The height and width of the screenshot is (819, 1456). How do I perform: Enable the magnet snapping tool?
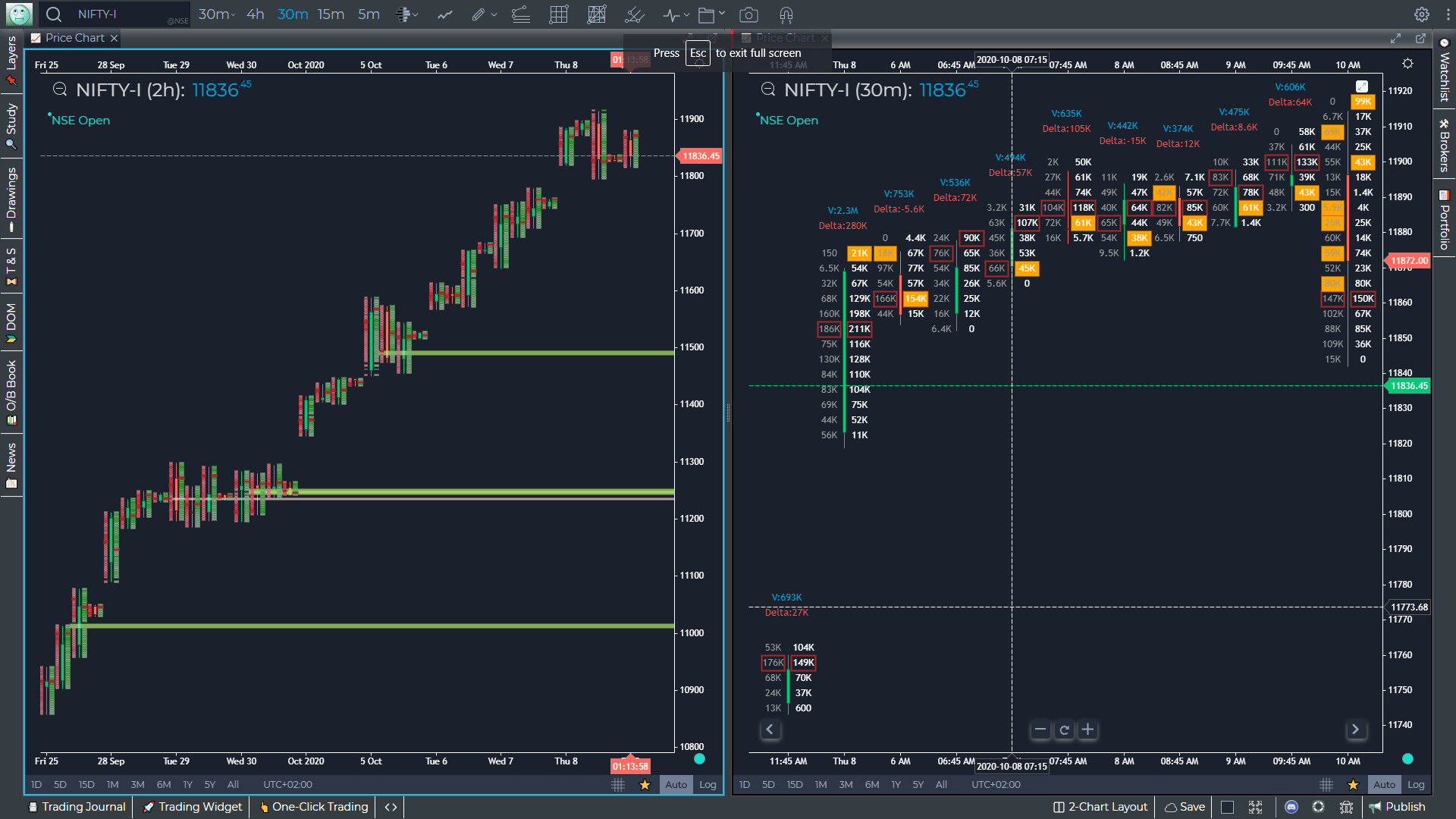pos(786,14)
